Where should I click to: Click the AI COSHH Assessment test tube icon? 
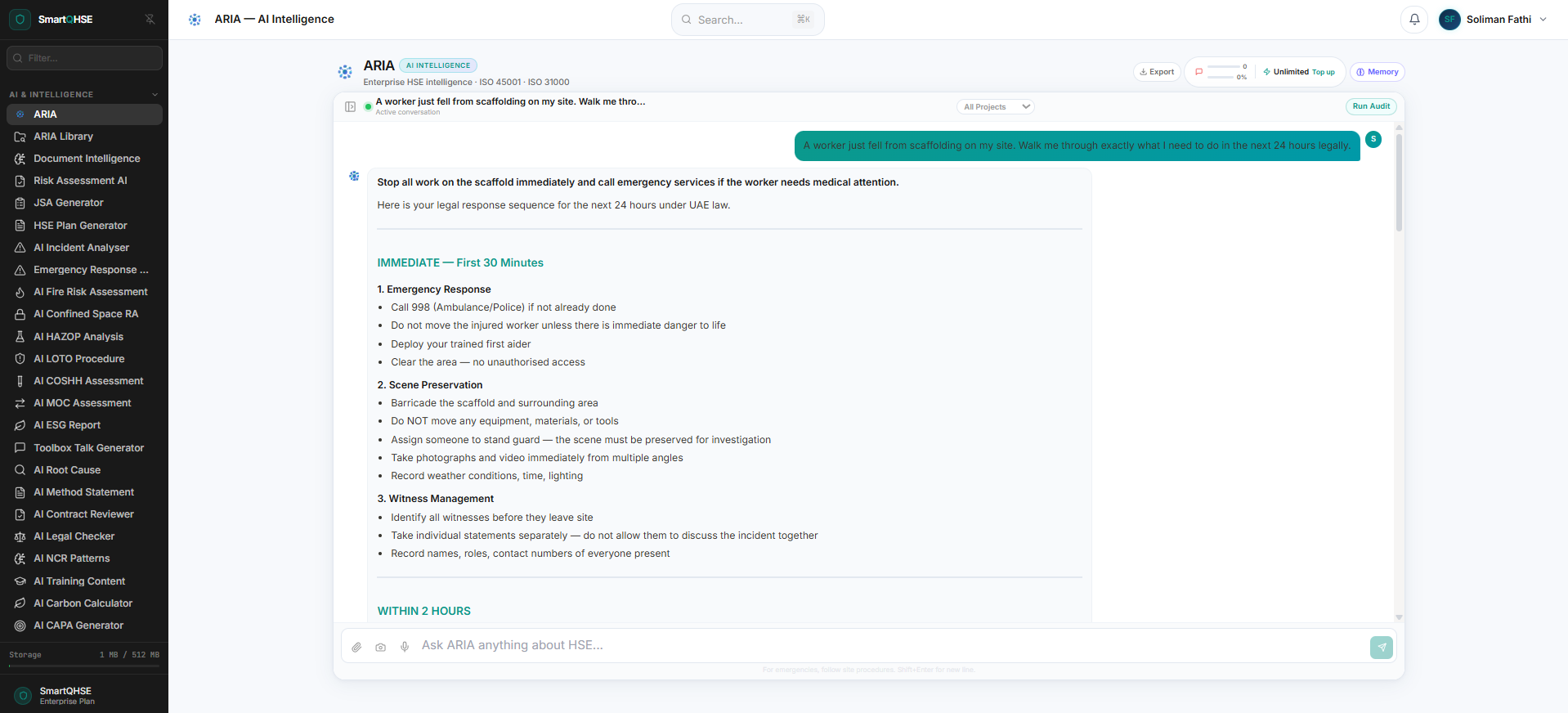pos(20,381)
